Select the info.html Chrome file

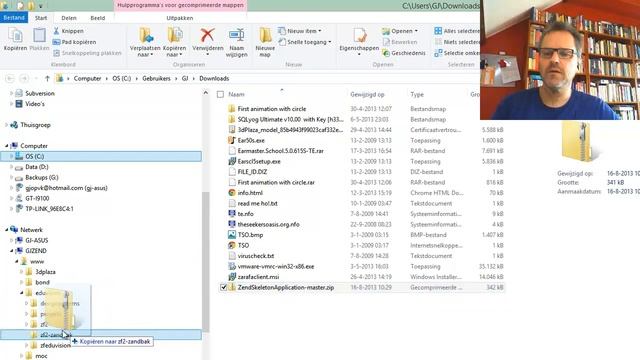(x=250, y=193)
